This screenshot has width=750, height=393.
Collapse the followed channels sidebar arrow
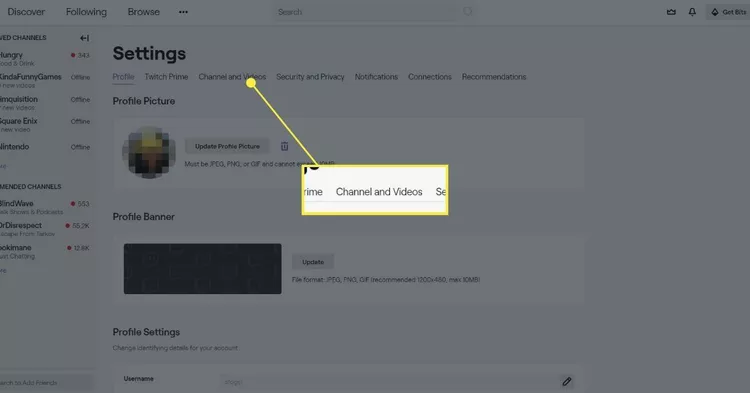tap(85, 38)
